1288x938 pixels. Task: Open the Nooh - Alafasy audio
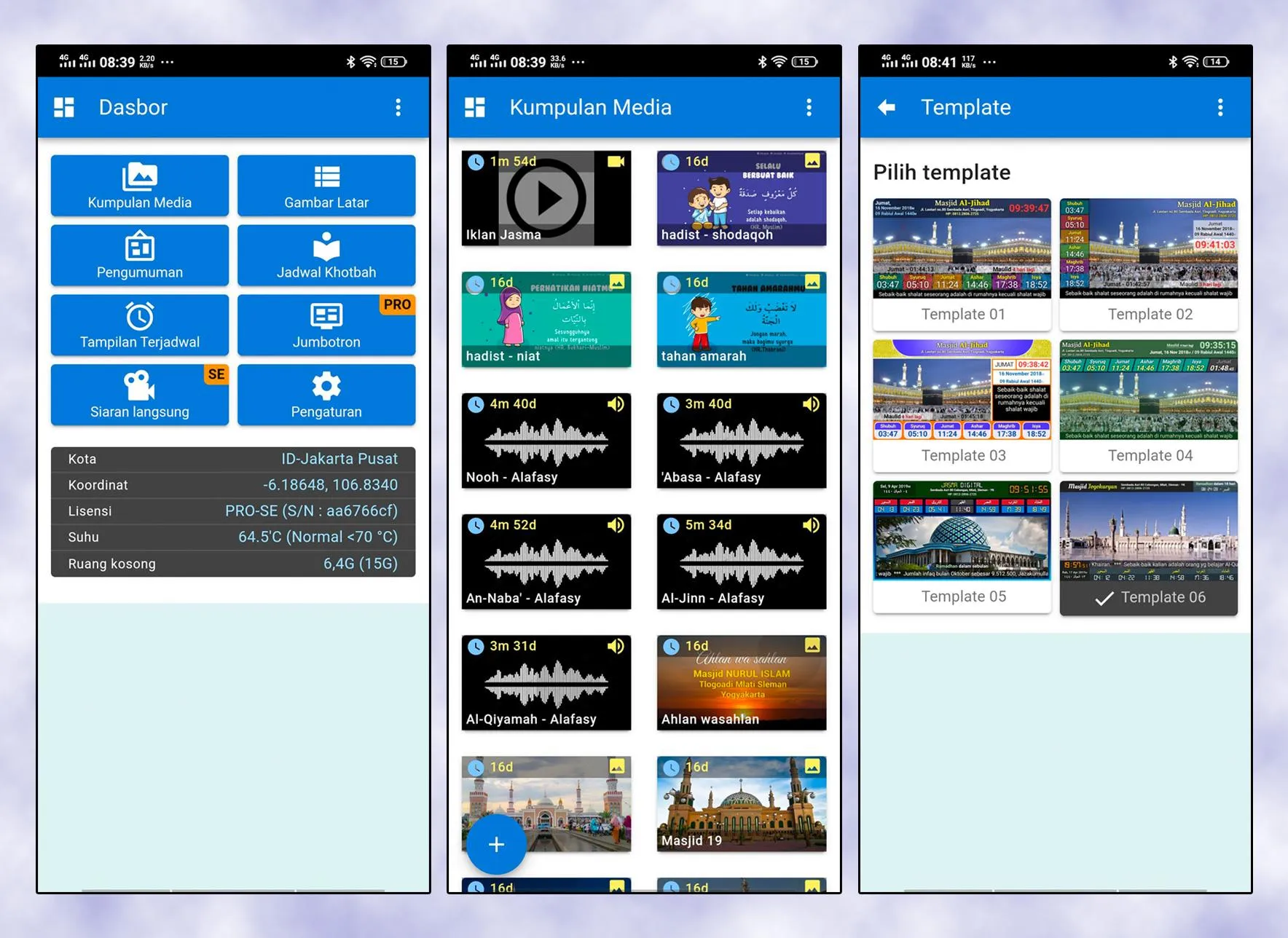click(546, 441)
